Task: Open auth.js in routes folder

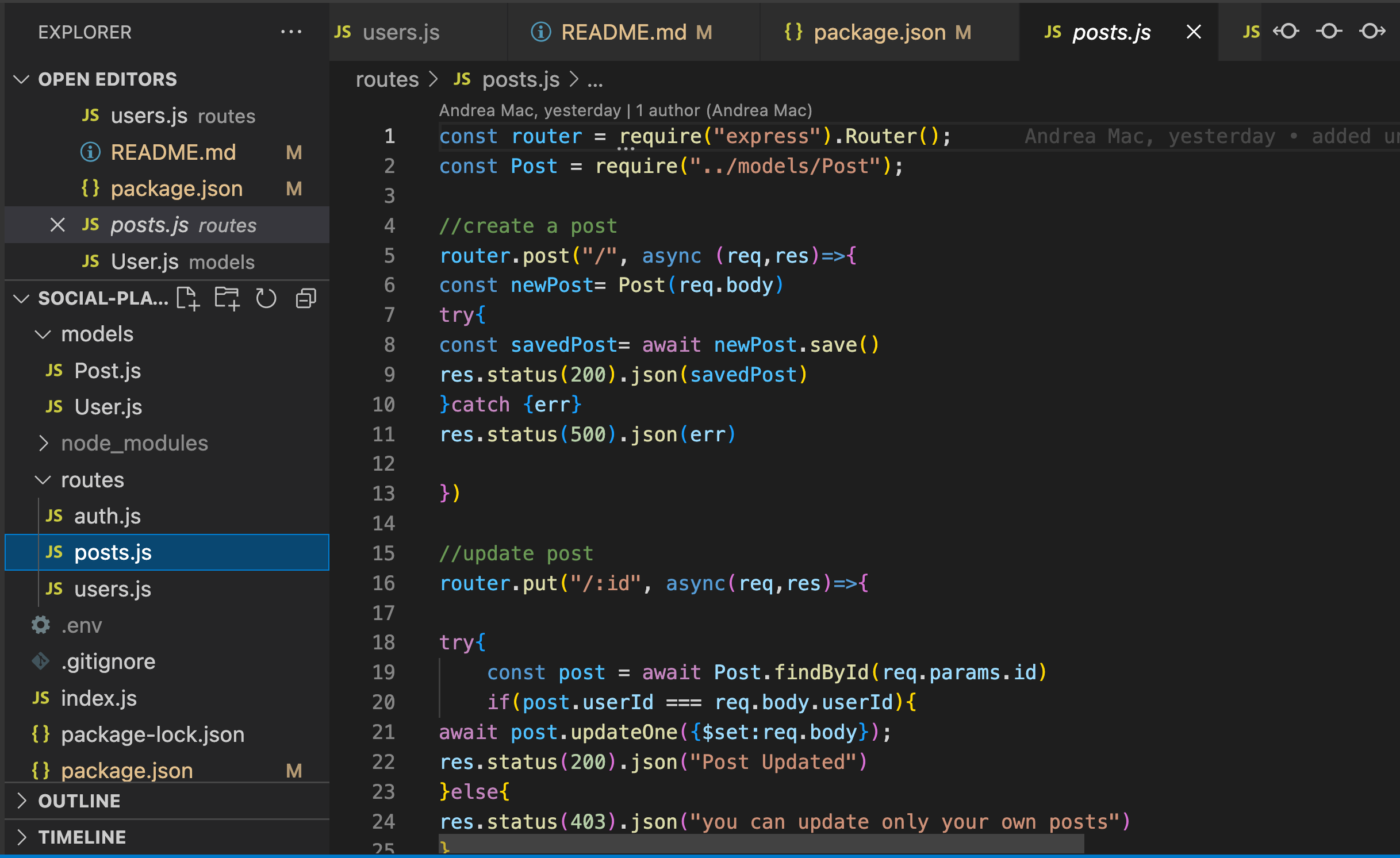Action: click(x=108, y=516)
